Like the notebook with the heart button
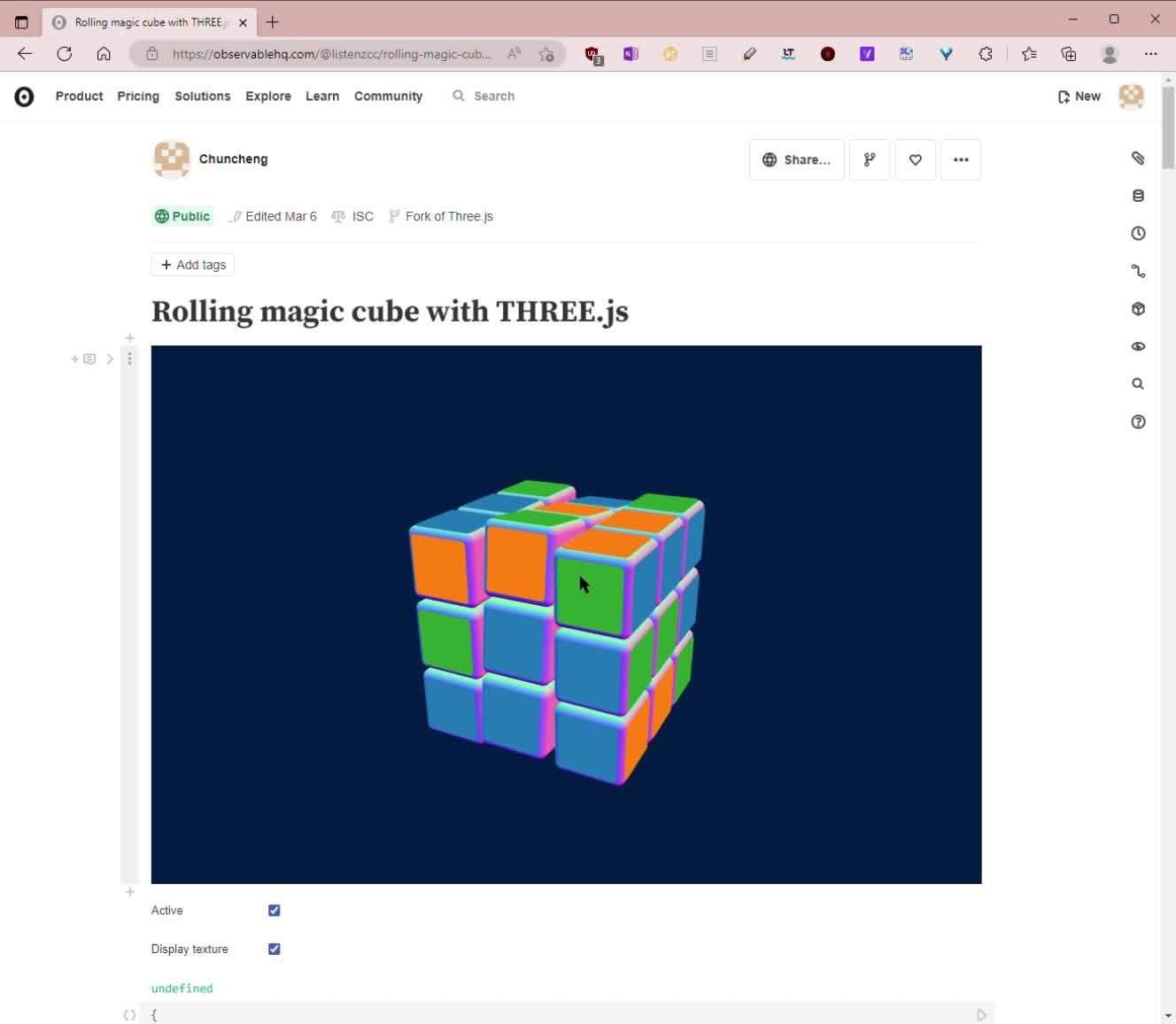Screen dimensions: 1176x1024 coord(915,159)
